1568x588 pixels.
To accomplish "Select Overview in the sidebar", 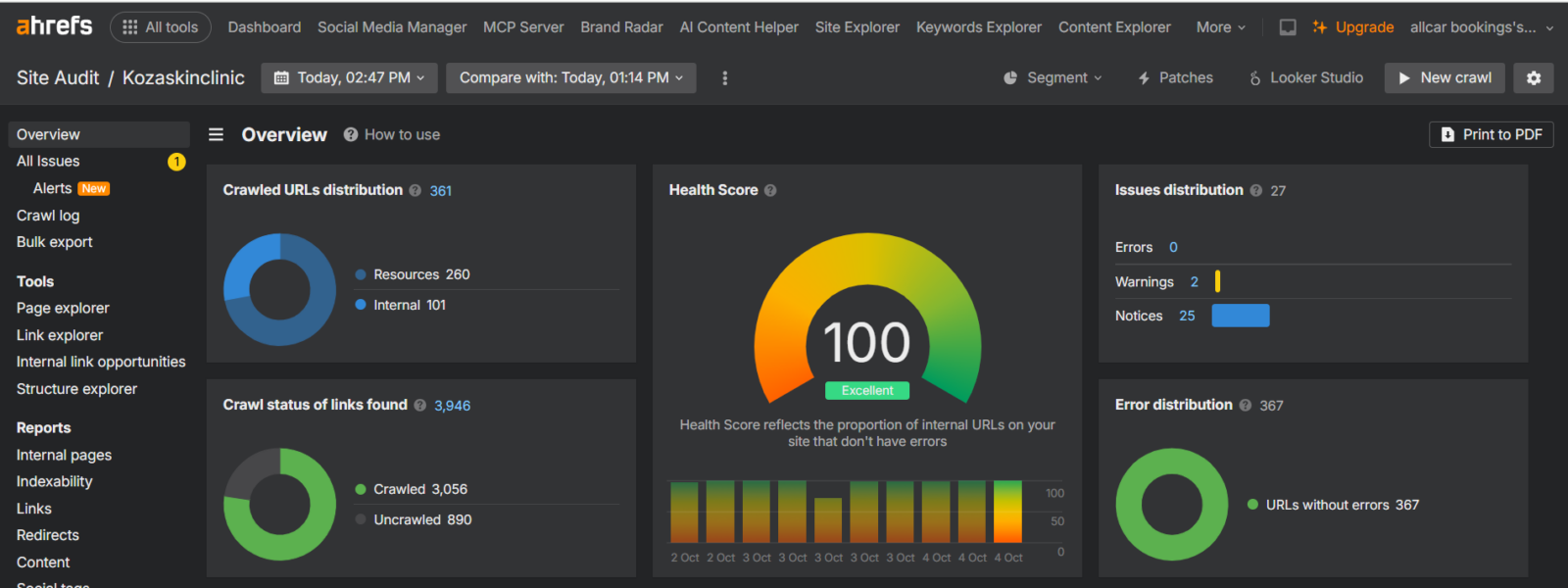I will 99,134.
